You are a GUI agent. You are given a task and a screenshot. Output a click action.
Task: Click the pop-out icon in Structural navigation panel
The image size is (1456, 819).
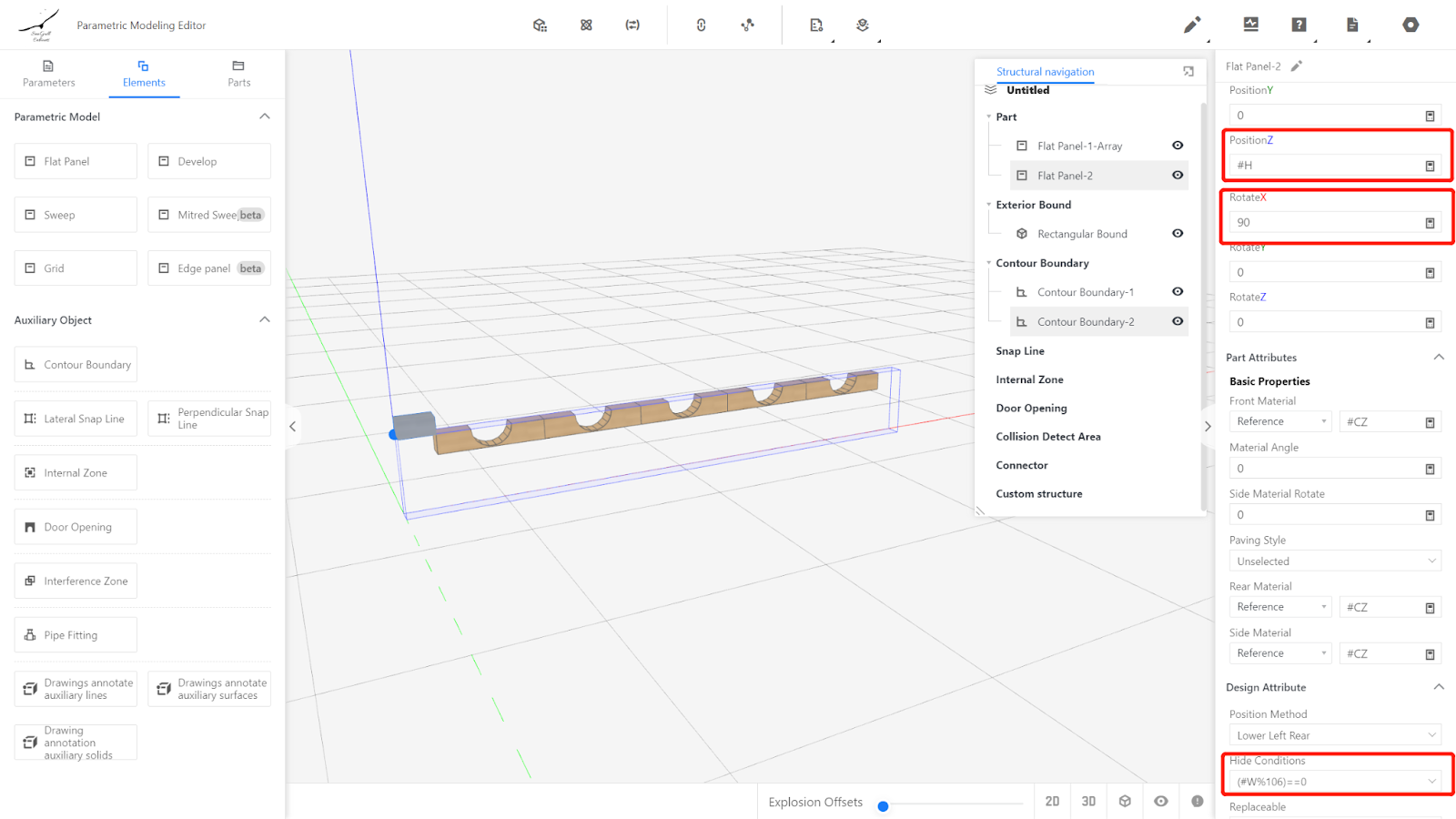pos(1188,71)
